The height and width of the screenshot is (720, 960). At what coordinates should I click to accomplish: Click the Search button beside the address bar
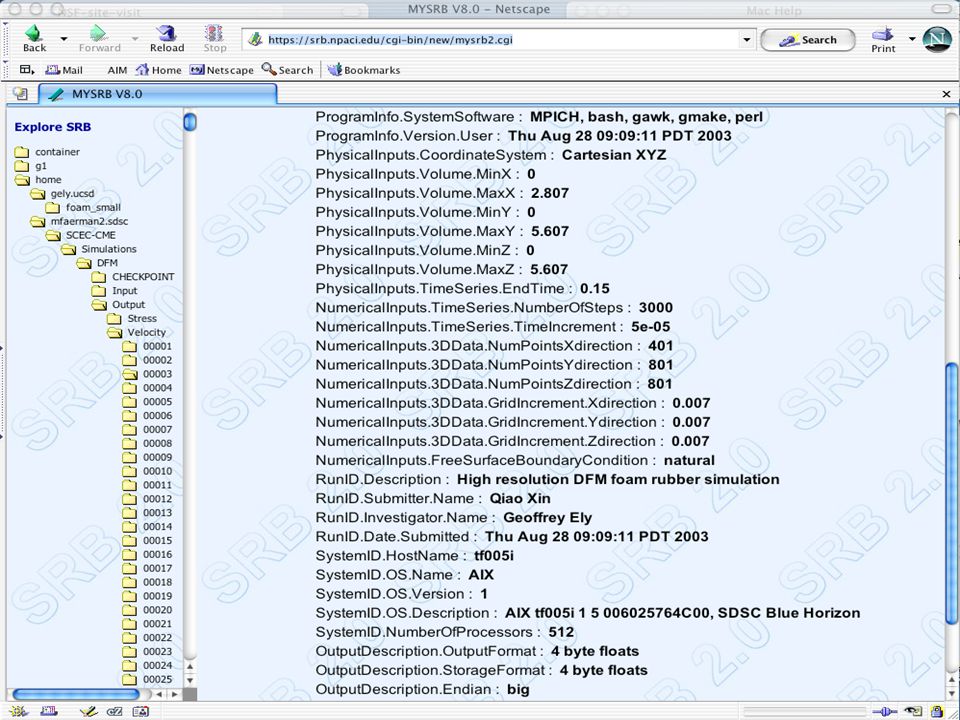click(808, 40)
